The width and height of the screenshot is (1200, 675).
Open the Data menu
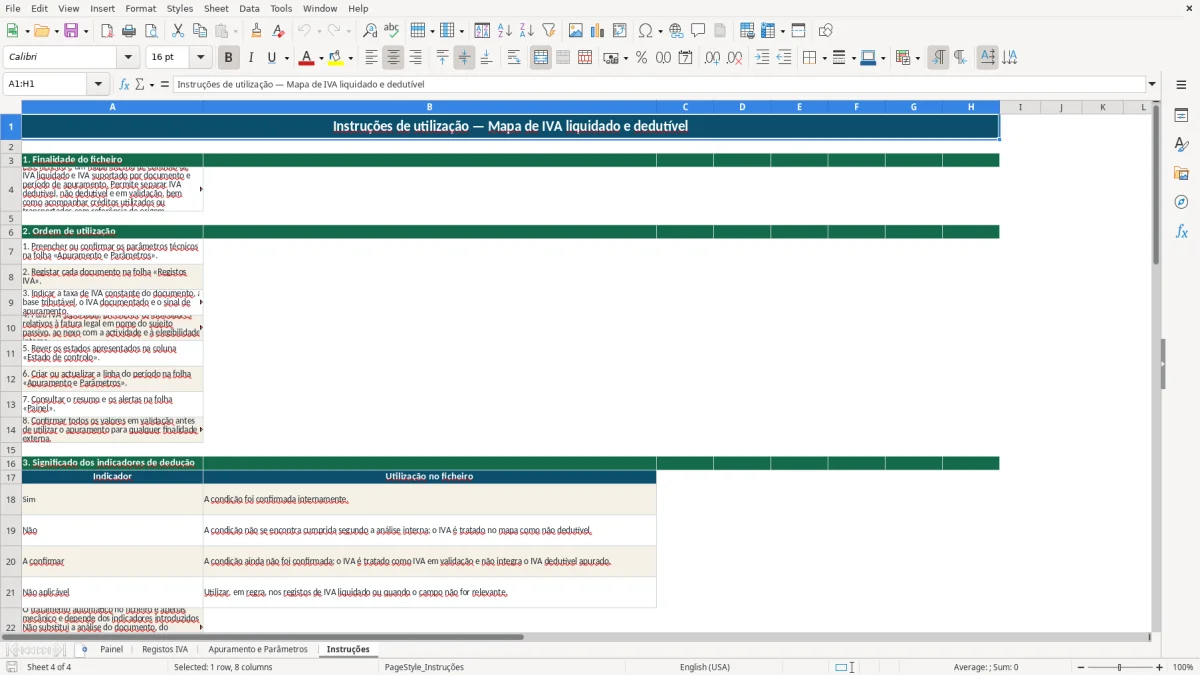click(249, 8)
